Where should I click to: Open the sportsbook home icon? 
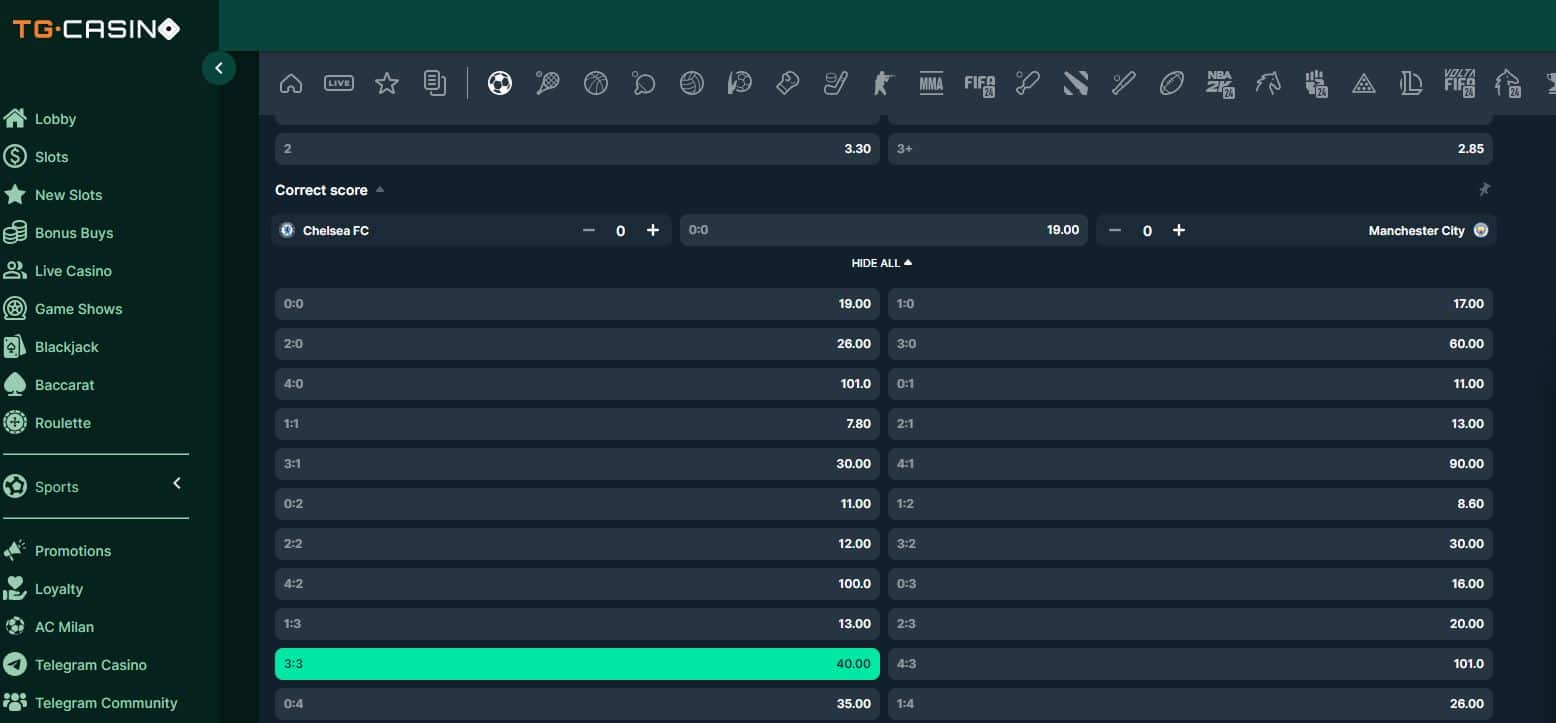pyautogui.click(x=291, y=83)
